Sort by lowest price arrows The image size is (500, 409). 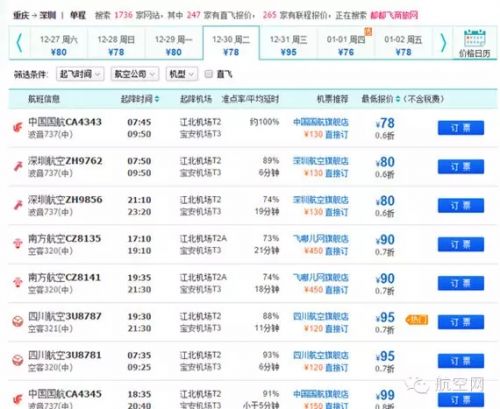click(398, 99)
